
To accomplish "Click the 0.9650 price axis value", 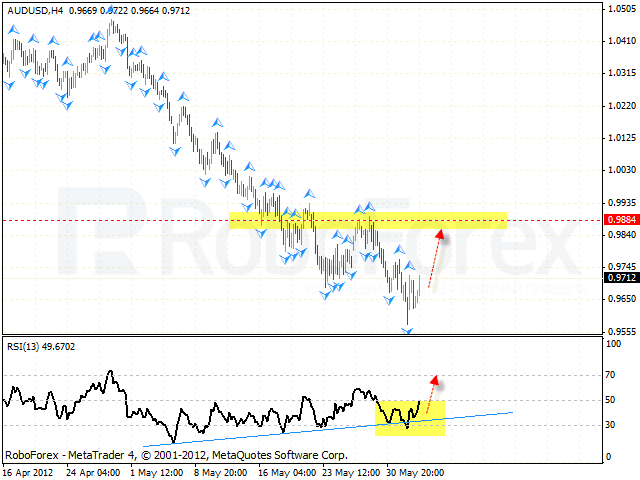I will (622, 299).
